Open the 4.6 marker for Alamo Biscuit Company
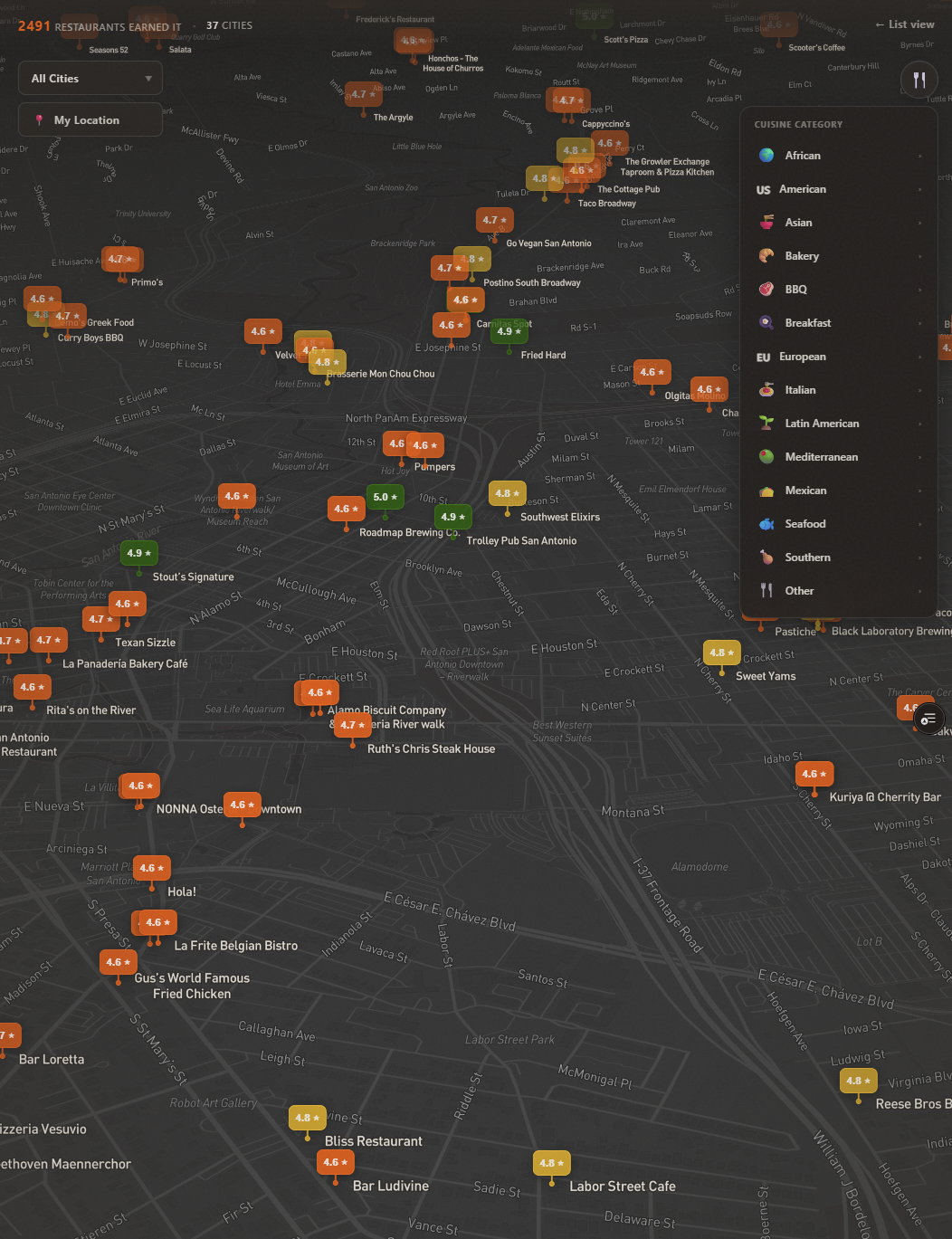 pos(319,692)
